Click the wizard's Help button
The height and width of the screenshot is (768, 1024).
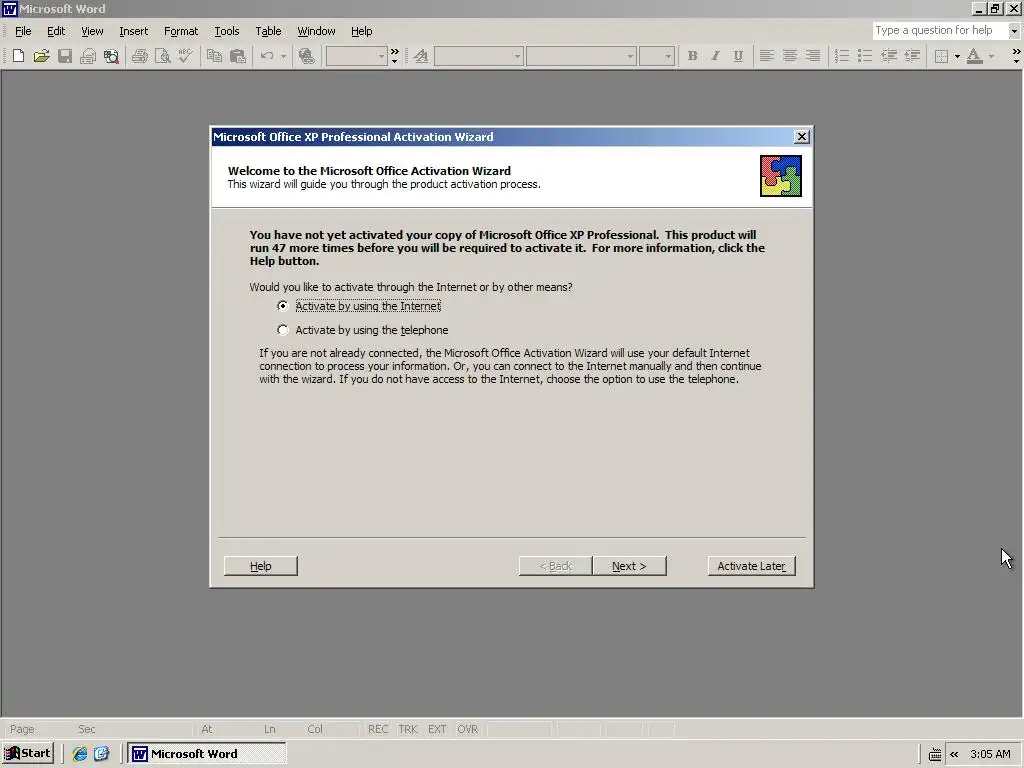pyautogui.click(x=261, y=566)
